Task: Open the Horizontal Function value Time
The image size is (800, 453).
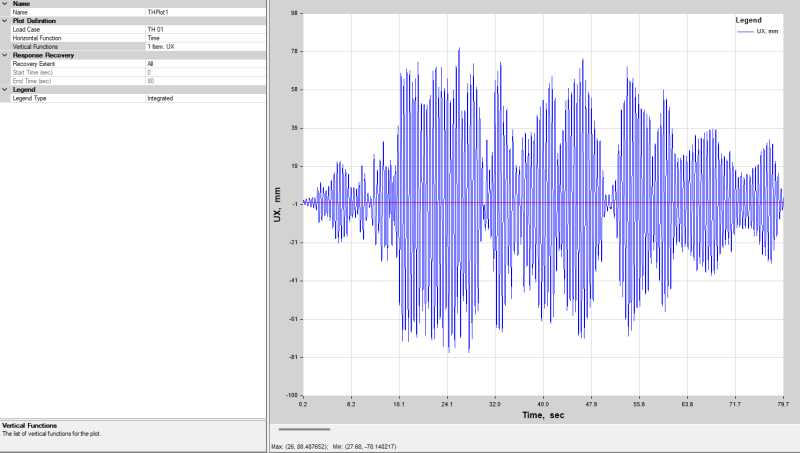Action: point(206,38)
